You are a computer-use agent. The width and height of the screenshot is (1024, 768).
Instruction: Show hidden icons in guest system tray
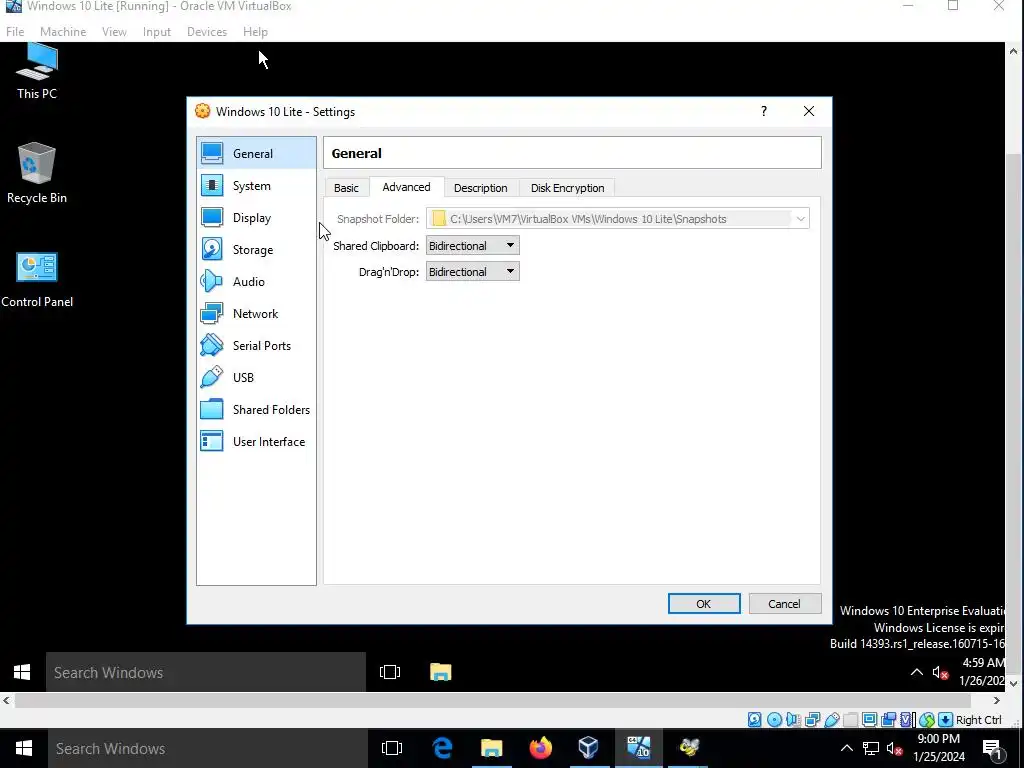(x=917, y=672)
